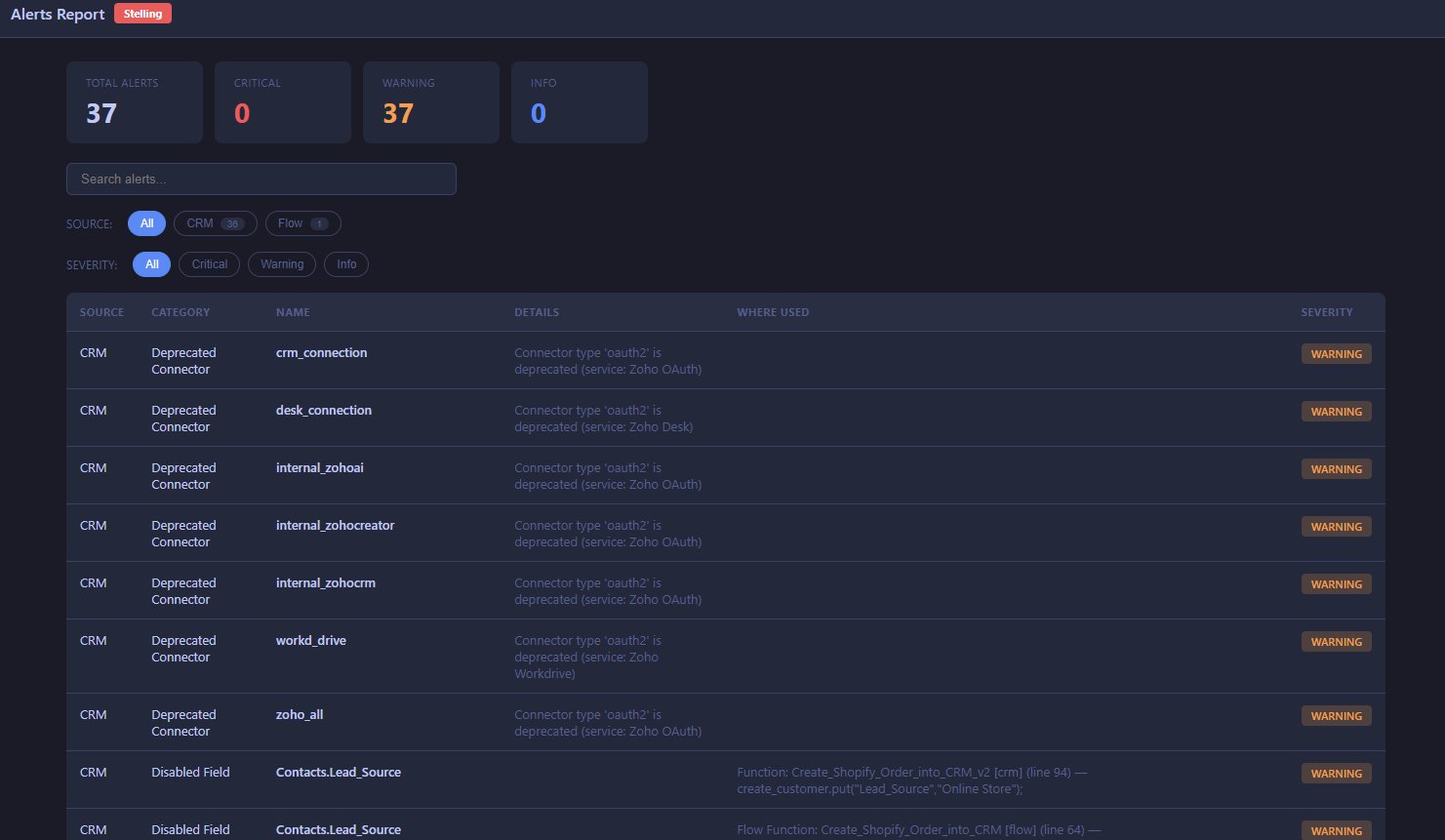Enable the Info severity filter
1445x840 pixels.
pos(346,263)
